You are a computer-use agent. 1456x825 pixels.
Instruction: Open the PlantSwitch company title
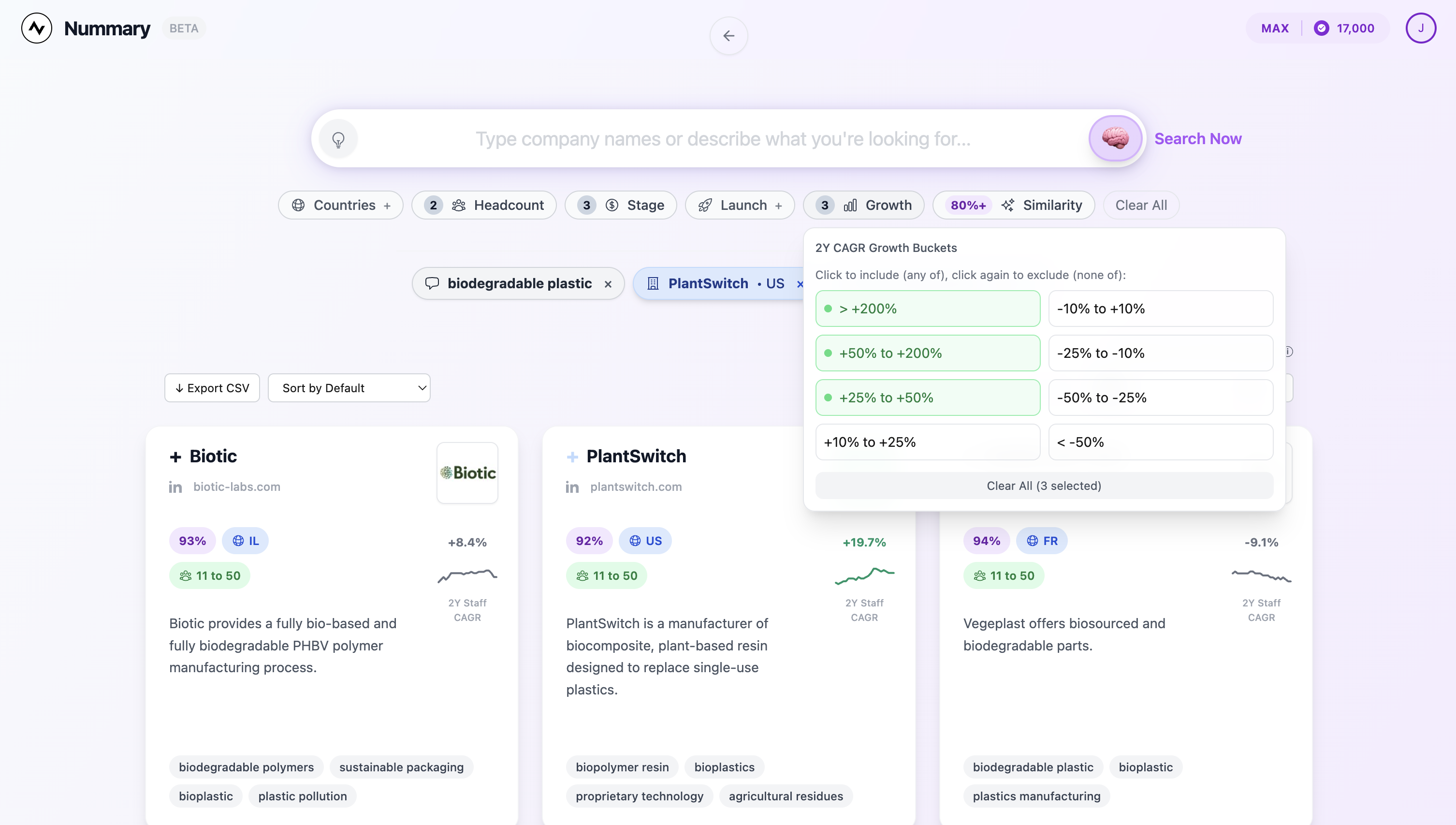click(x=636, y=456)
